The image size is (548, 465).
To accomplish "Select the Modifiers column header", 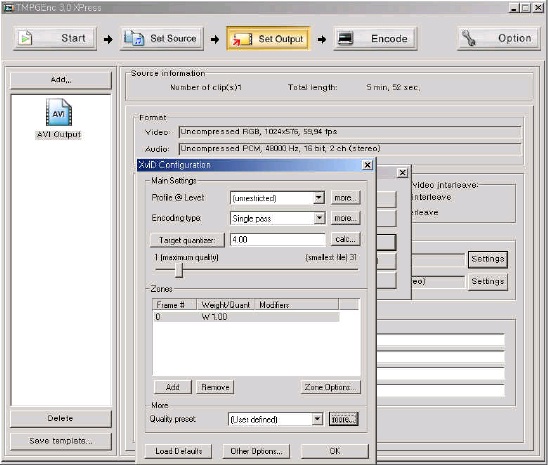I will [296, 305].
